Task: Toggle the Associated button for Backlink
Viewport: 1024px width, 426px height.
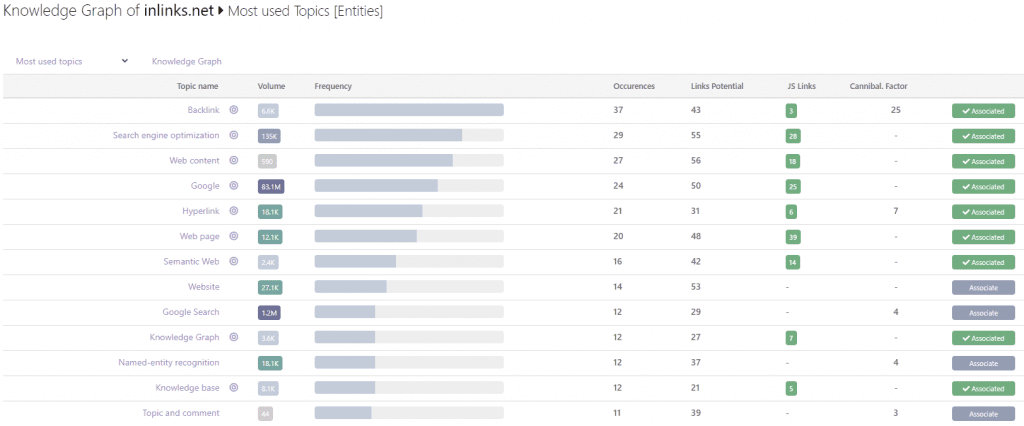Action: (x=983, y=111)
